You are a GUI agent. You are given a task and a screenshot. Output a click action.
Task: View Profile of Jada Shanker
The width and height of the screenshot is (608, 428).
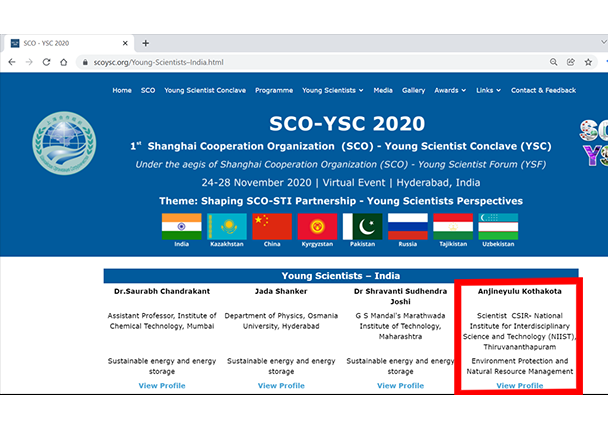click(281, 386)
